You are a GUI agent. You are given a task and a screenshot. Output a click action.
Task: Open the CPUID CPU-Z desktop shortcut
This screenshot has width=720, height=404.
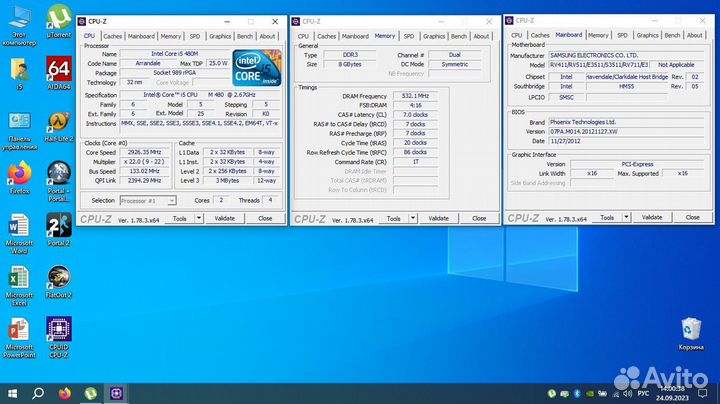(x=59, y=337)
